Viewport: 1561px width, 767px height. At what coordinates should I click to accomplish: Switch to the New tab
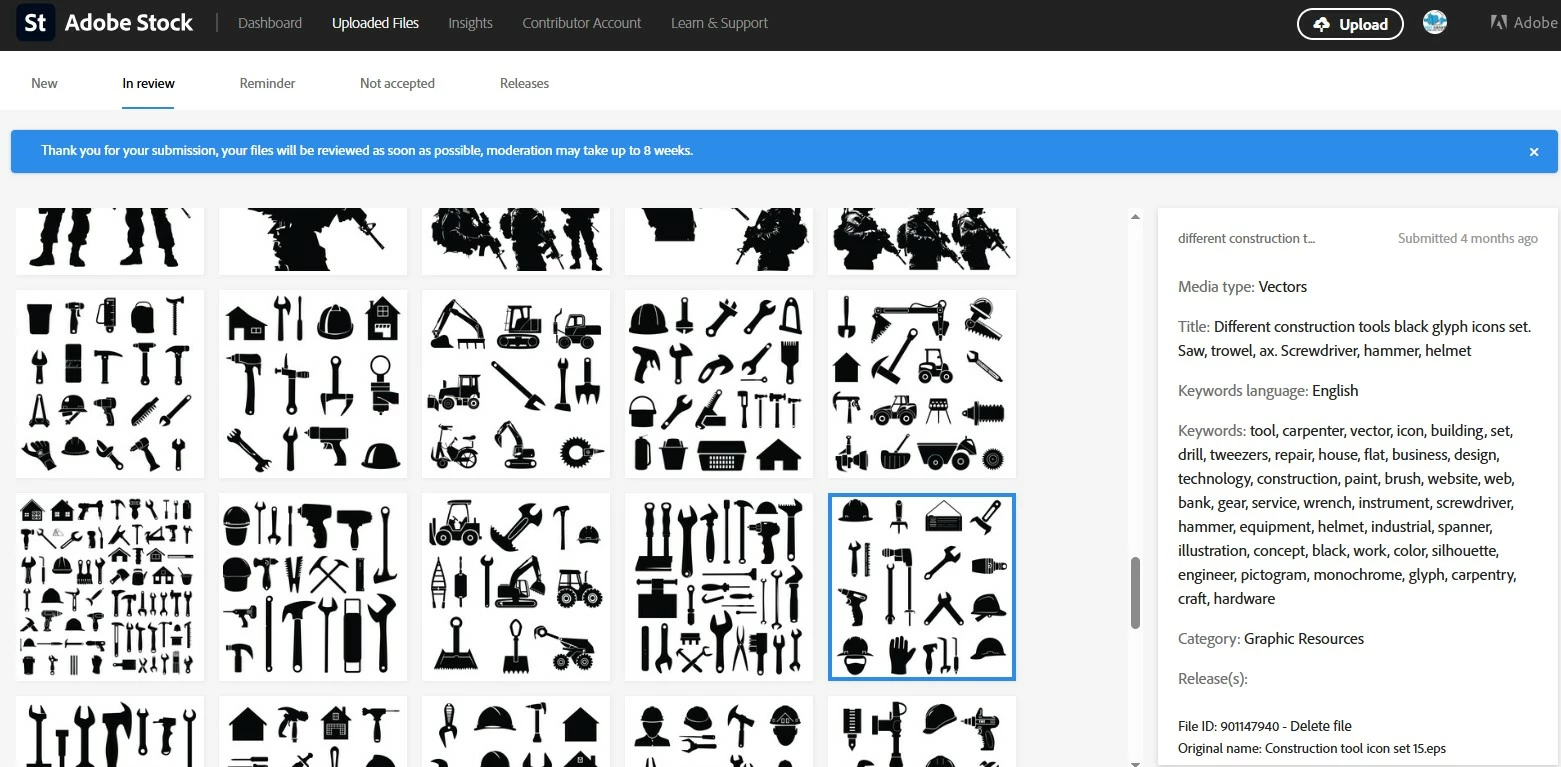coord(44,83)
